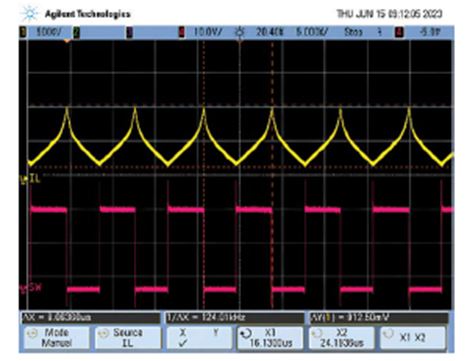Screen dimensions: 467x361
Task: Click the pink channel 4 scale badge
Action: [x=182, y=32]
